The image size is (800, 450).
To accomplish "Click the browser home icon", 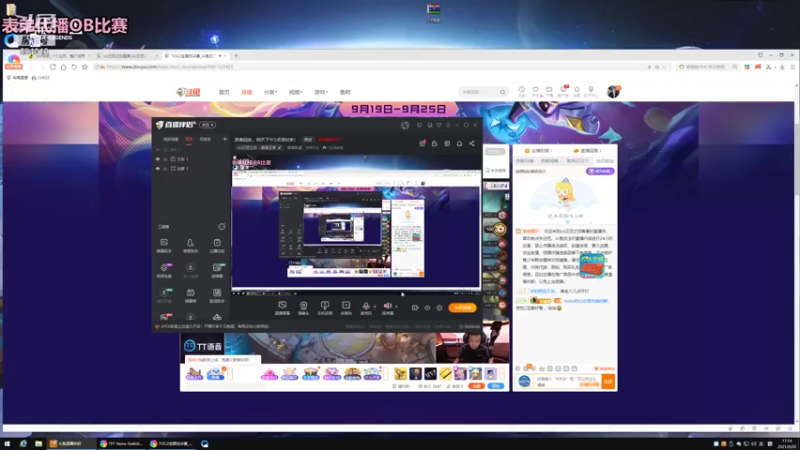I will pyautogui.click(x=63, y=67).
